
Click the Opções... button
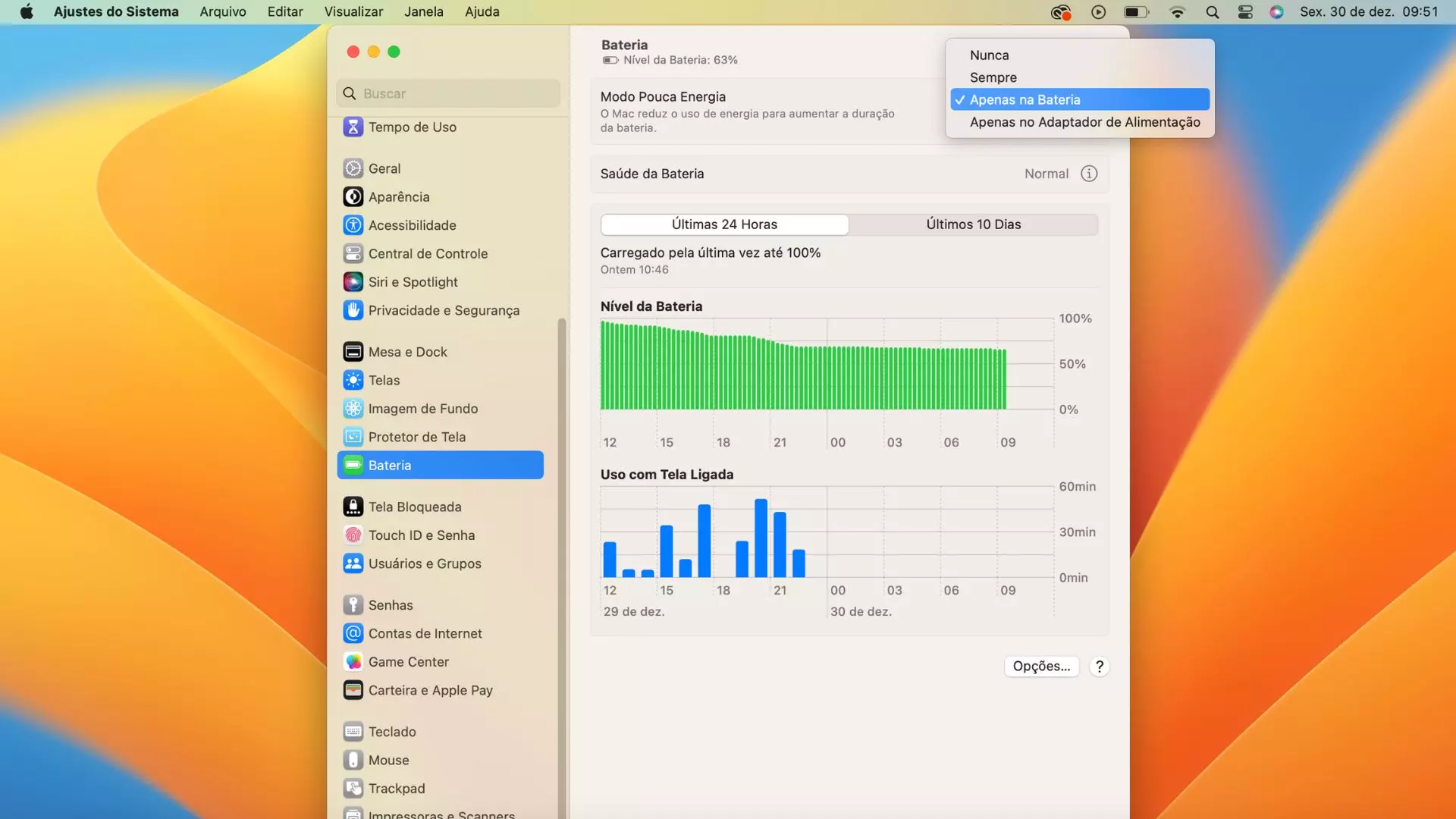1041,666
